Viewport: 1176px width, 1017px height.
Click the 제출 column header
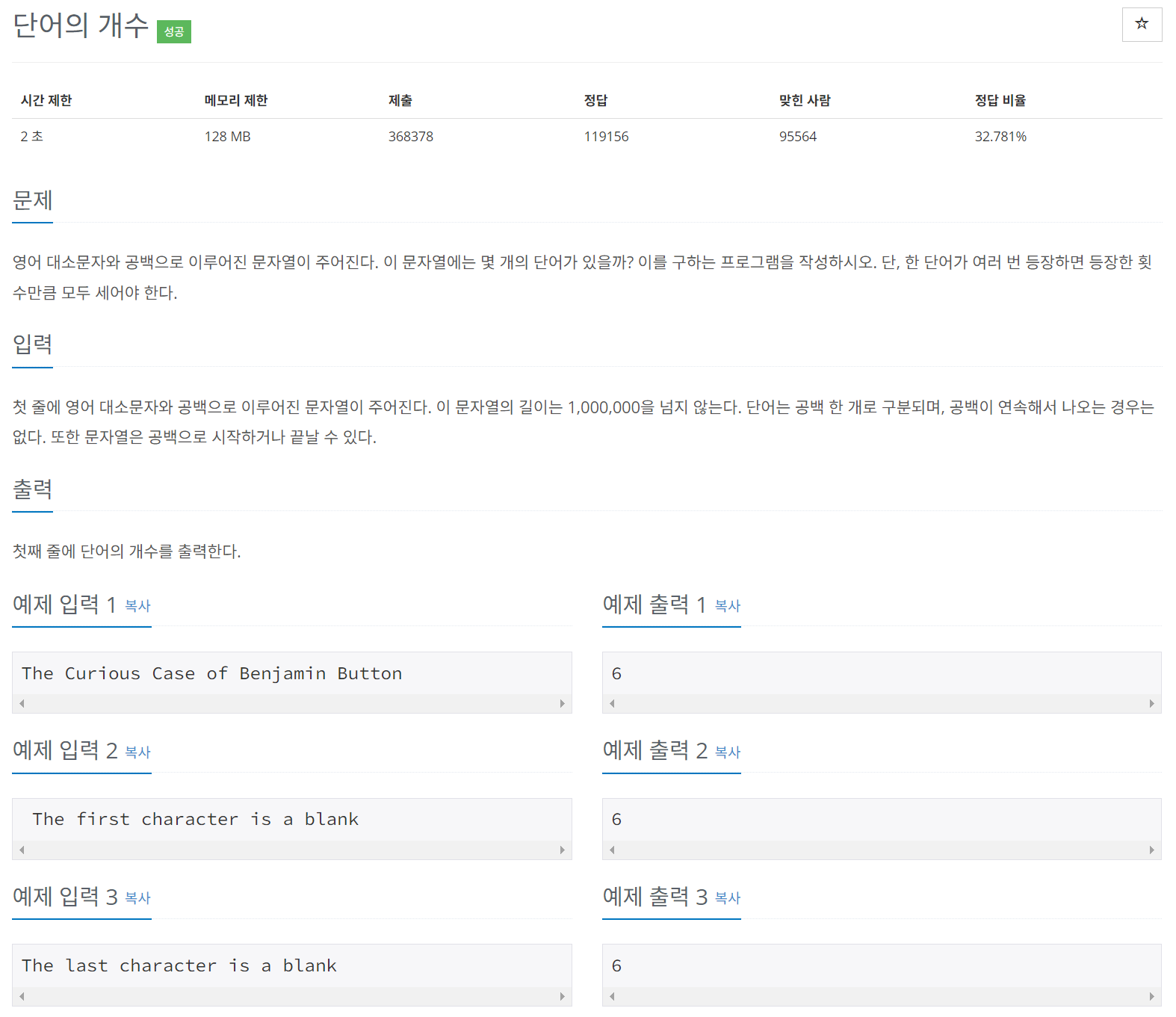pyautogui.click(x=400, y=100)
